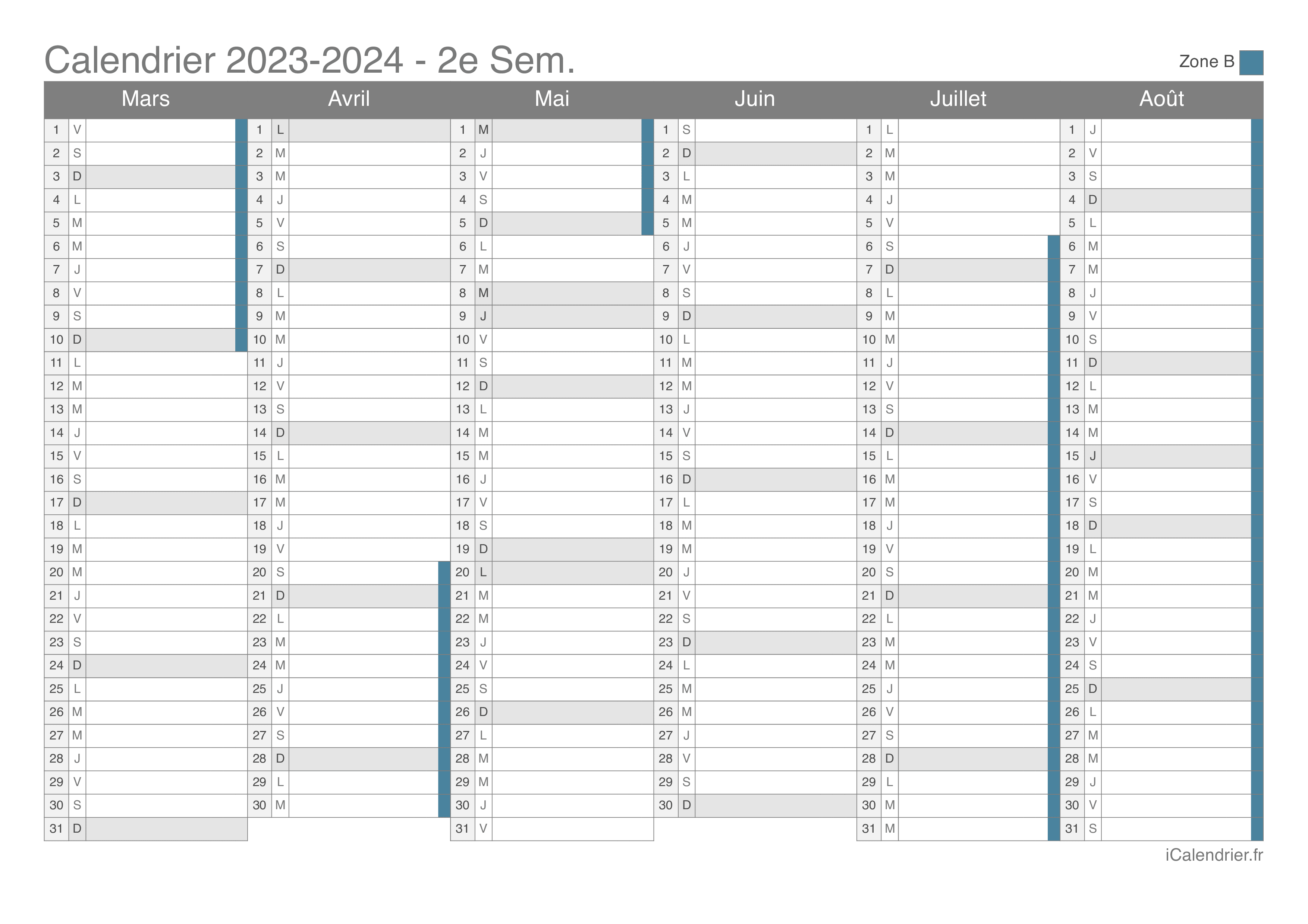This screenshot has height=924, width=1308.
Task: Click the Avril 20 S row
Action: click(x=349, y=573)
